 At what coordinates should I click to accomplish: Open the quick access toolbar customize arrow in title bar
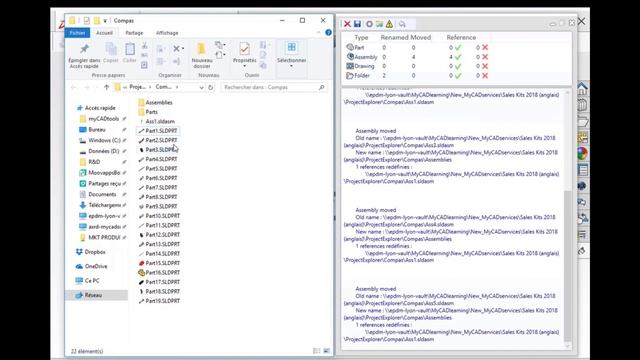click(105, 21)
